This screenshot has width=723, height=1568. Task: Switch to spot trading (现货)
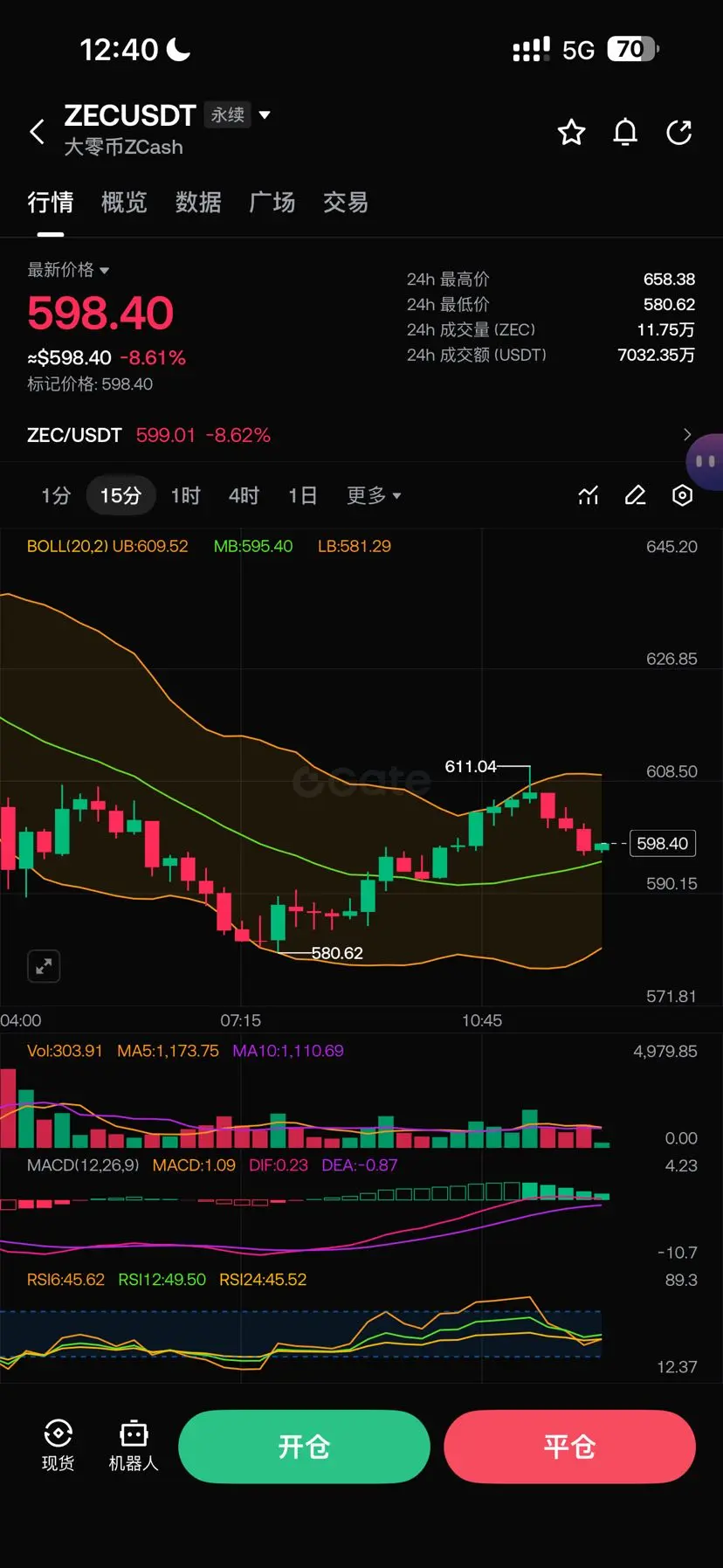pyautogui.click(x=58, y=1445)
